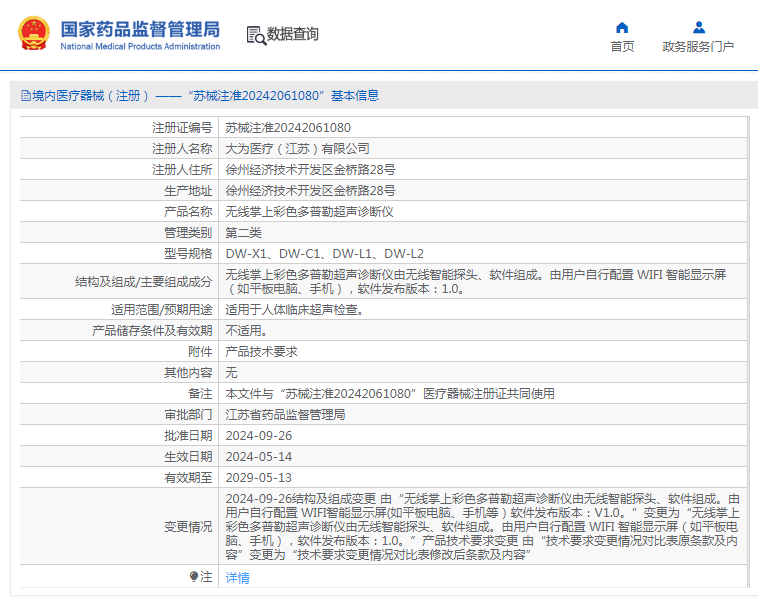Select the registration number 苏械注准20242061080 value
The width and height of the screenshot is (758, 601).
pyautogui.click(x=288, y=128)
